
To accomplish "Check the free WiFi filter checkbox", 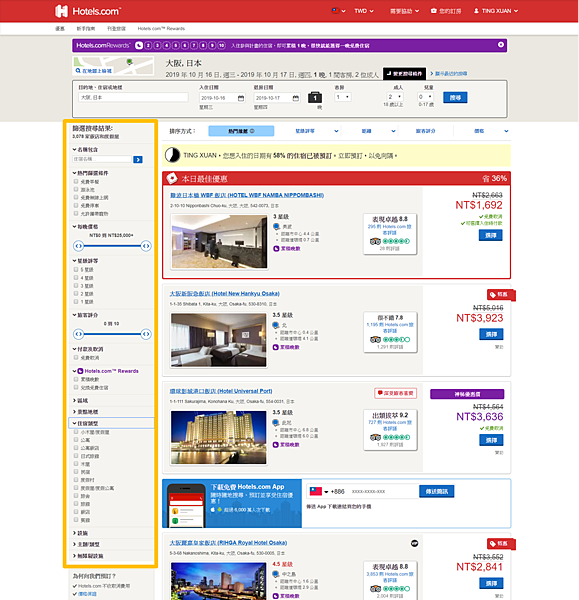I will [76, 197].
